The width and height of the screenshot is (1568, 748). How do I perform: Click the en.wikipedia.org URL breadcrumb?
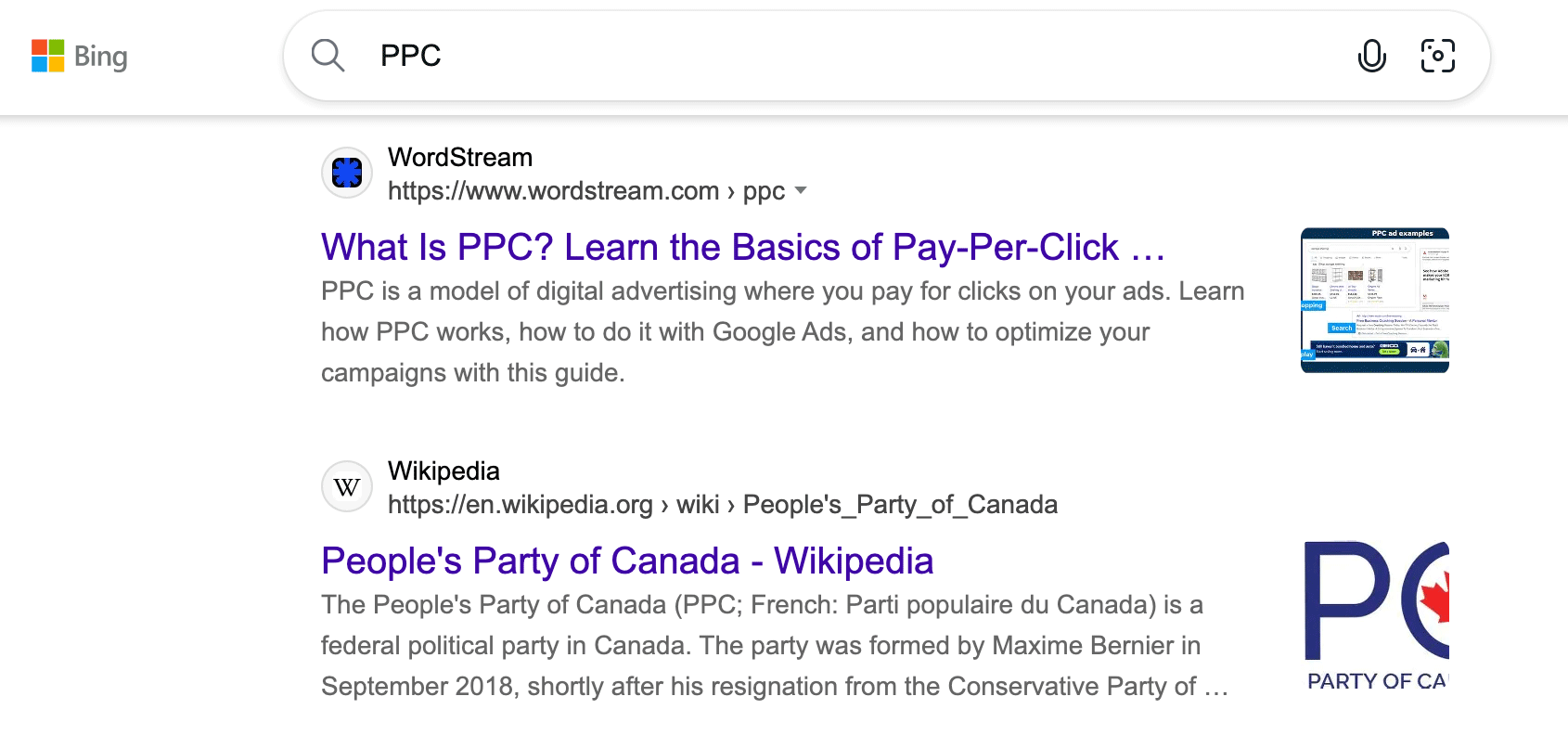pyautogui.click(x=521, y=505)
